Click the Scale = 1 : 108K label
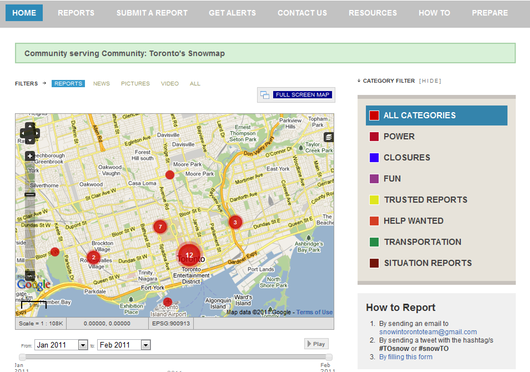This screenshot has width=530, height=372. click(x=41, y=323)
